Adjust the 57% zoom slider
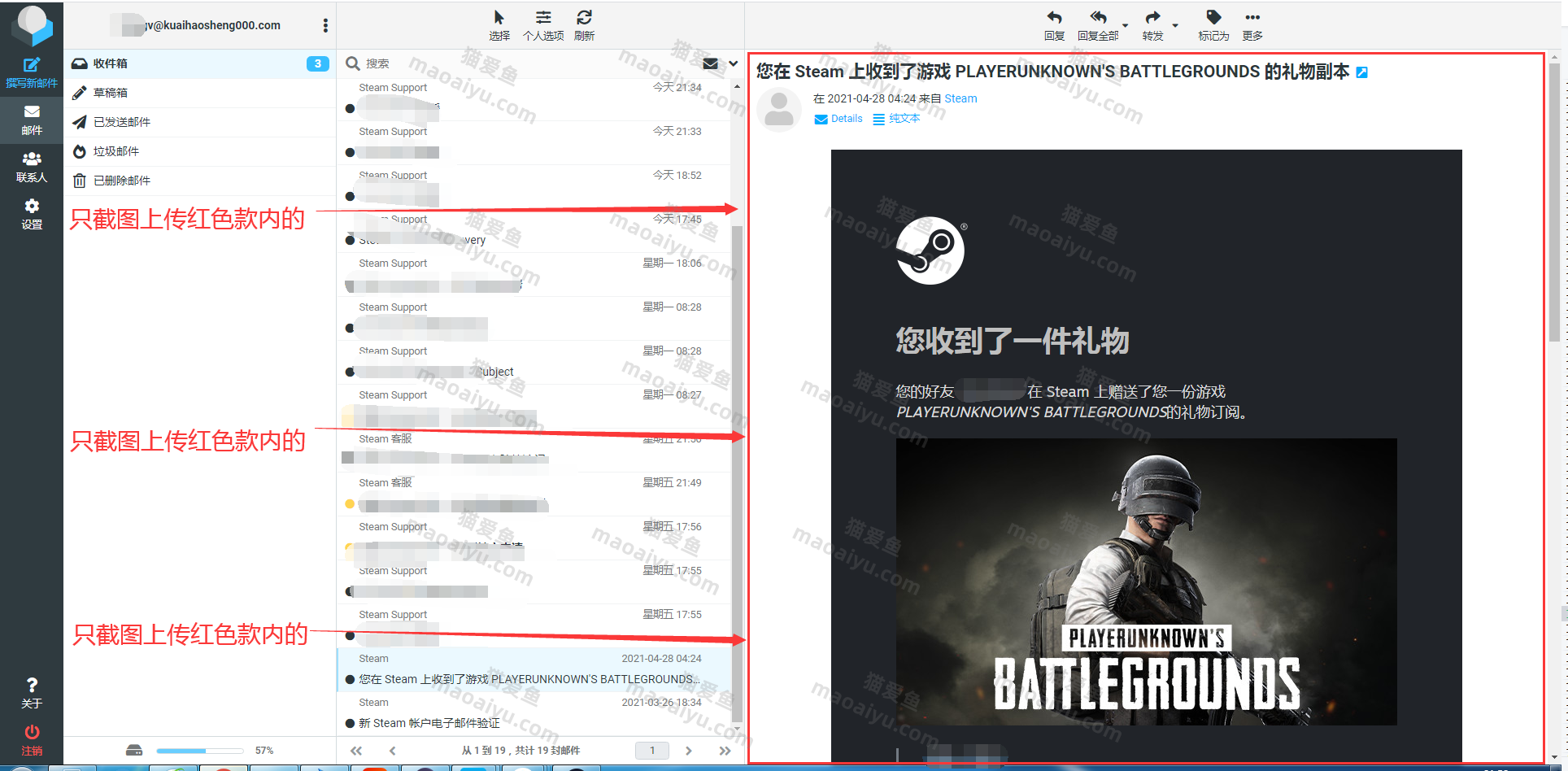 (x=199, y=750)
